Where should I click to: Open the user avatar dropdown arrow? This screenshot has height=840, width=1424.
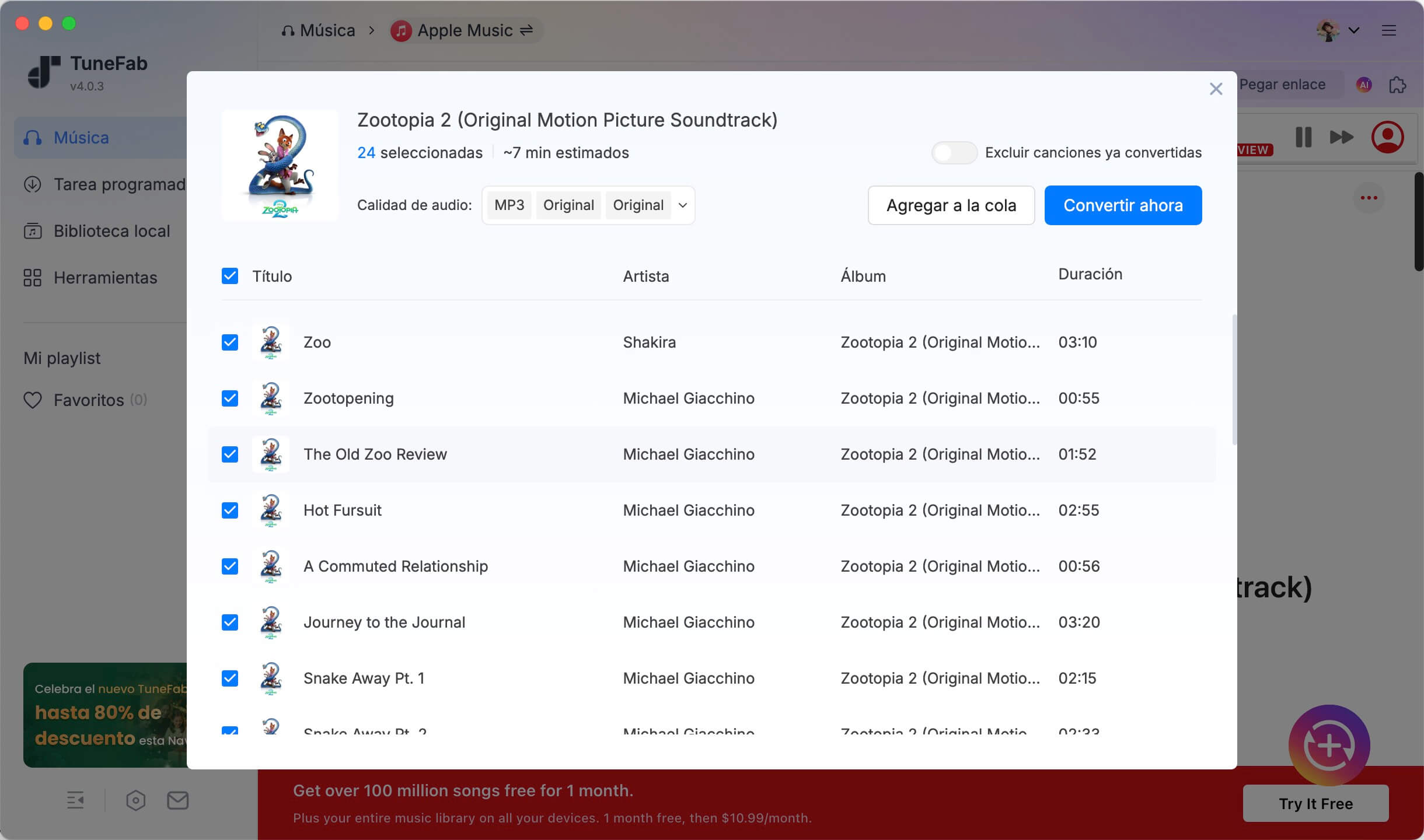(x=1354, y=30)
